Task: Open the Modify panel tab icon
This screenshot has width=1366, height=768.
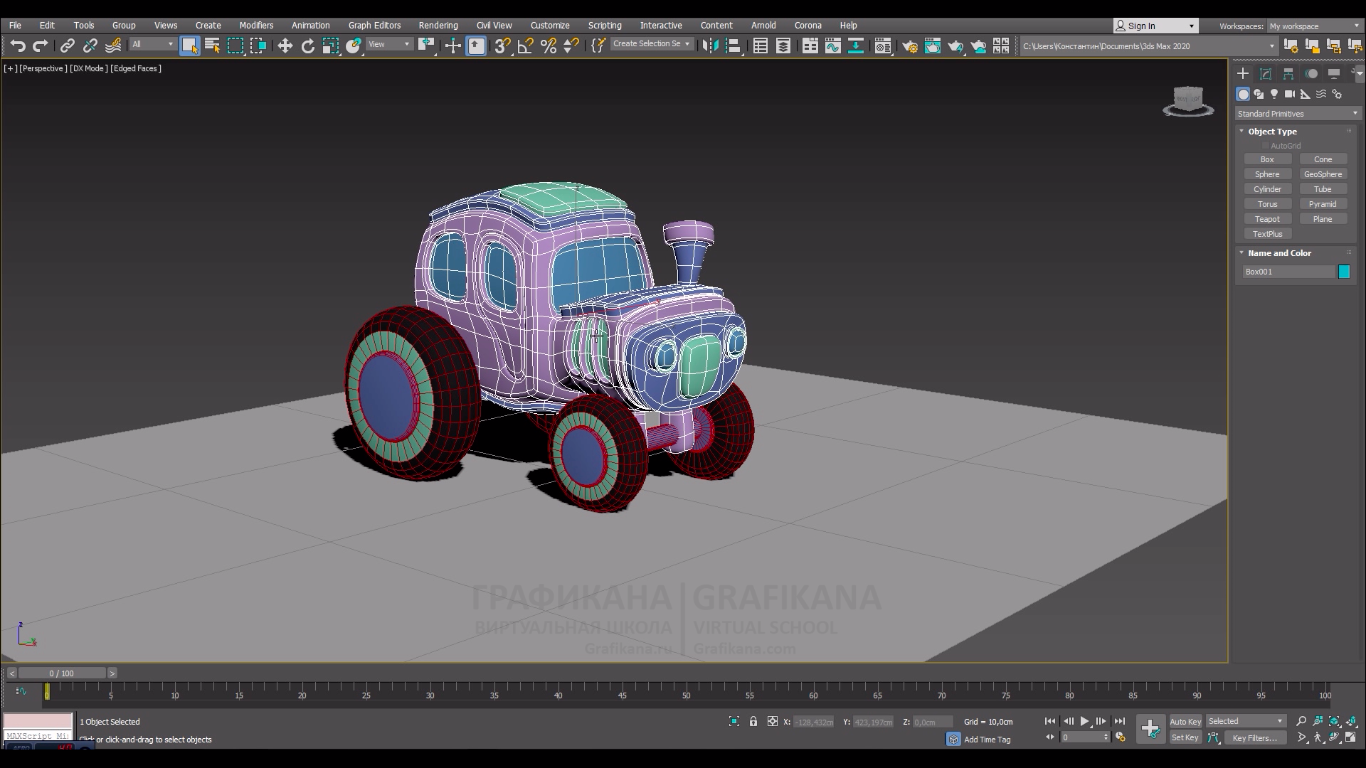Action: [x=1265, y=74]
